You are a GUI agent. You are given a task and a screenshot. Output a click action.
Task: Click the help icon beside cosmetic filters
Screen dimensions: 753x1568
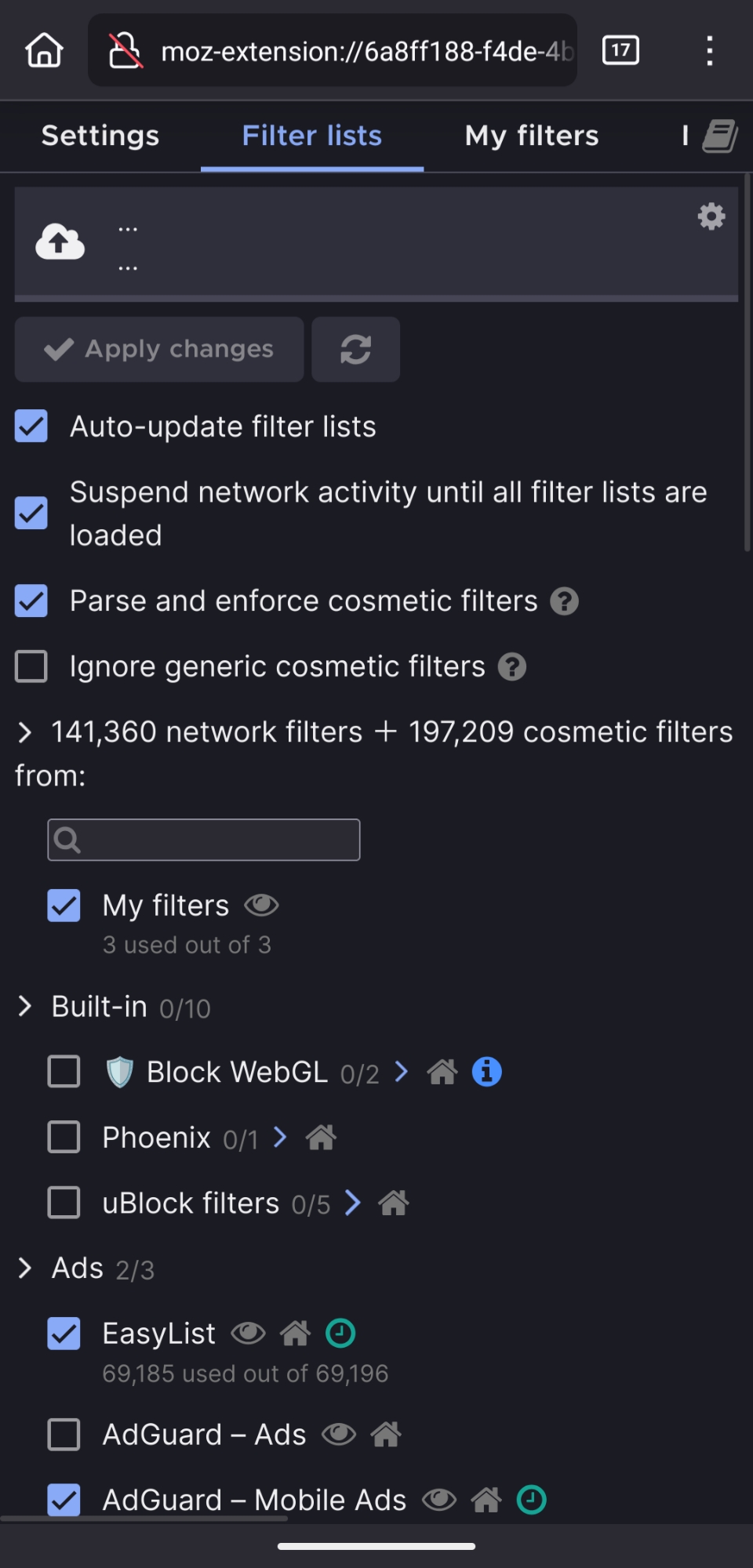click(x=564, y=601)
